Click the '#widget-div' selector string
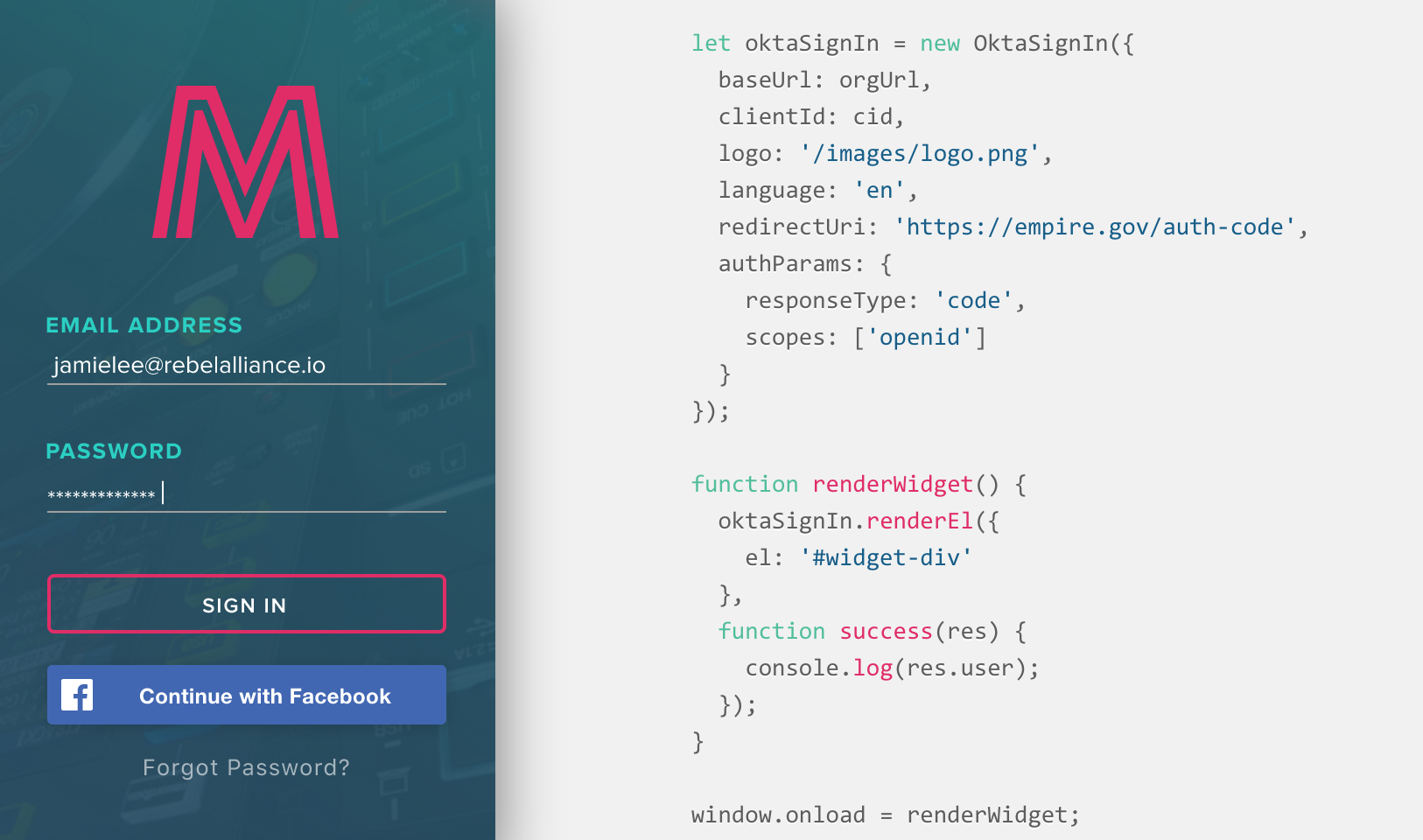Viewport: 1423px width, 840px height. tap(885, 558)
